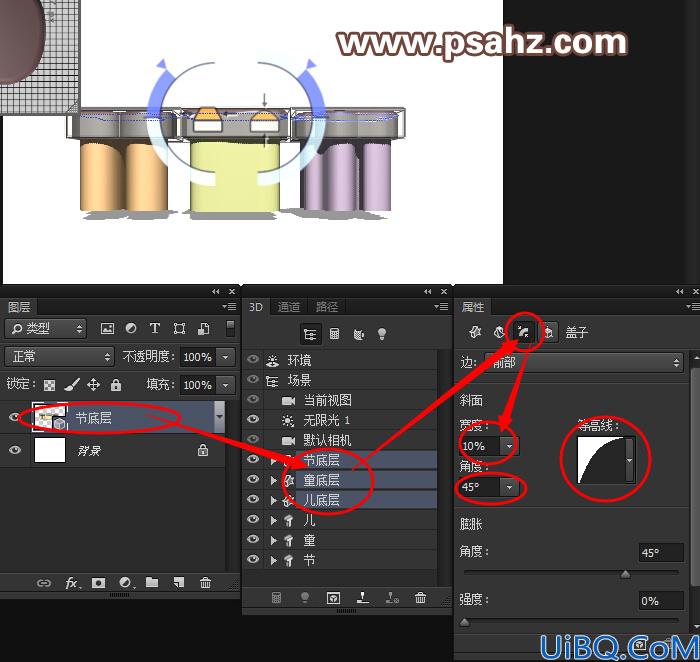Screen dimensions: 700x662
Task: Hide the 背景 layer
Action: click(x=15, y=450)
